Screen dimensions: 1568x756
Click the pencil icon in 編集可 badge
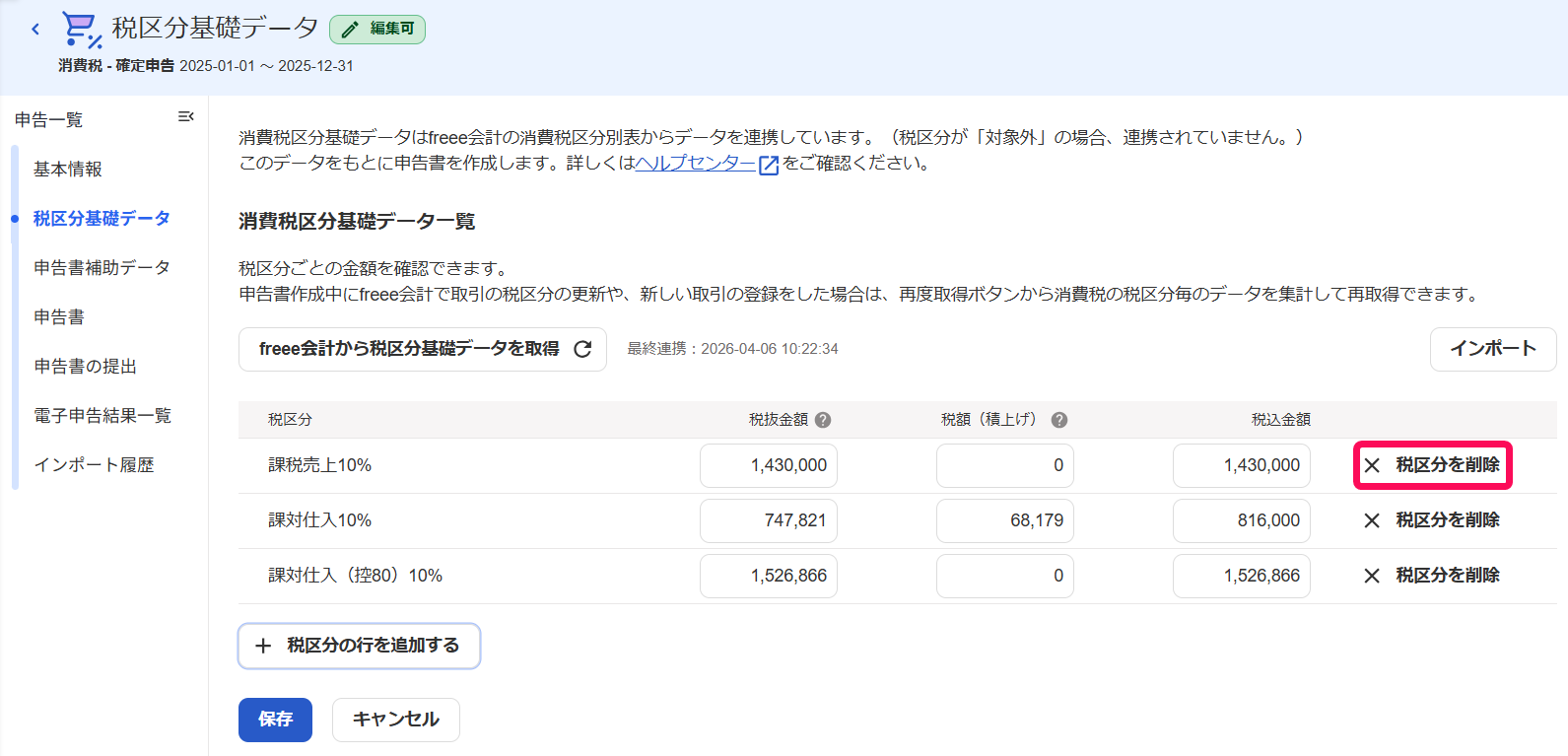tap(349, 30)
